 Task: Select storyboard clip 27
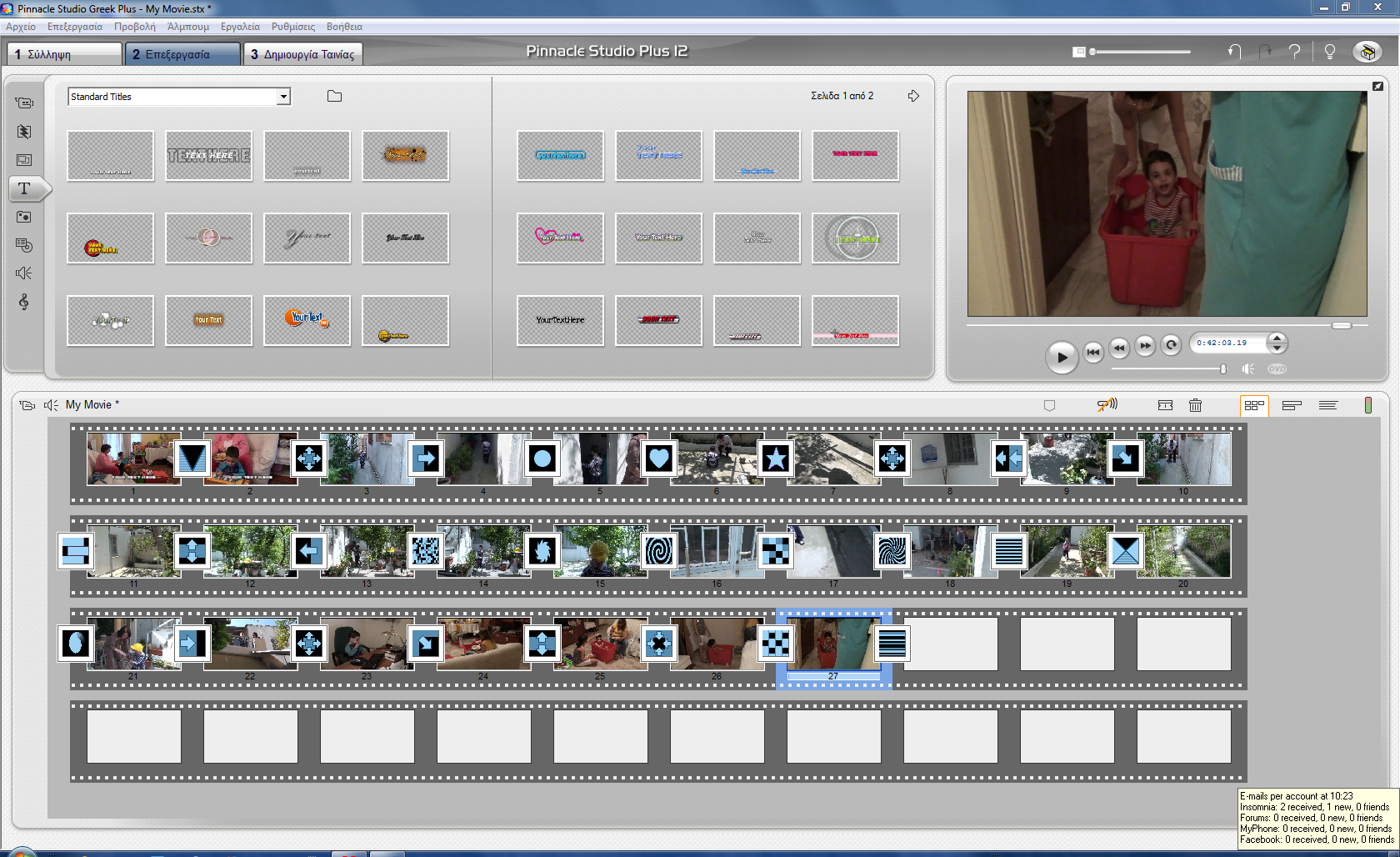coord(833,644)
